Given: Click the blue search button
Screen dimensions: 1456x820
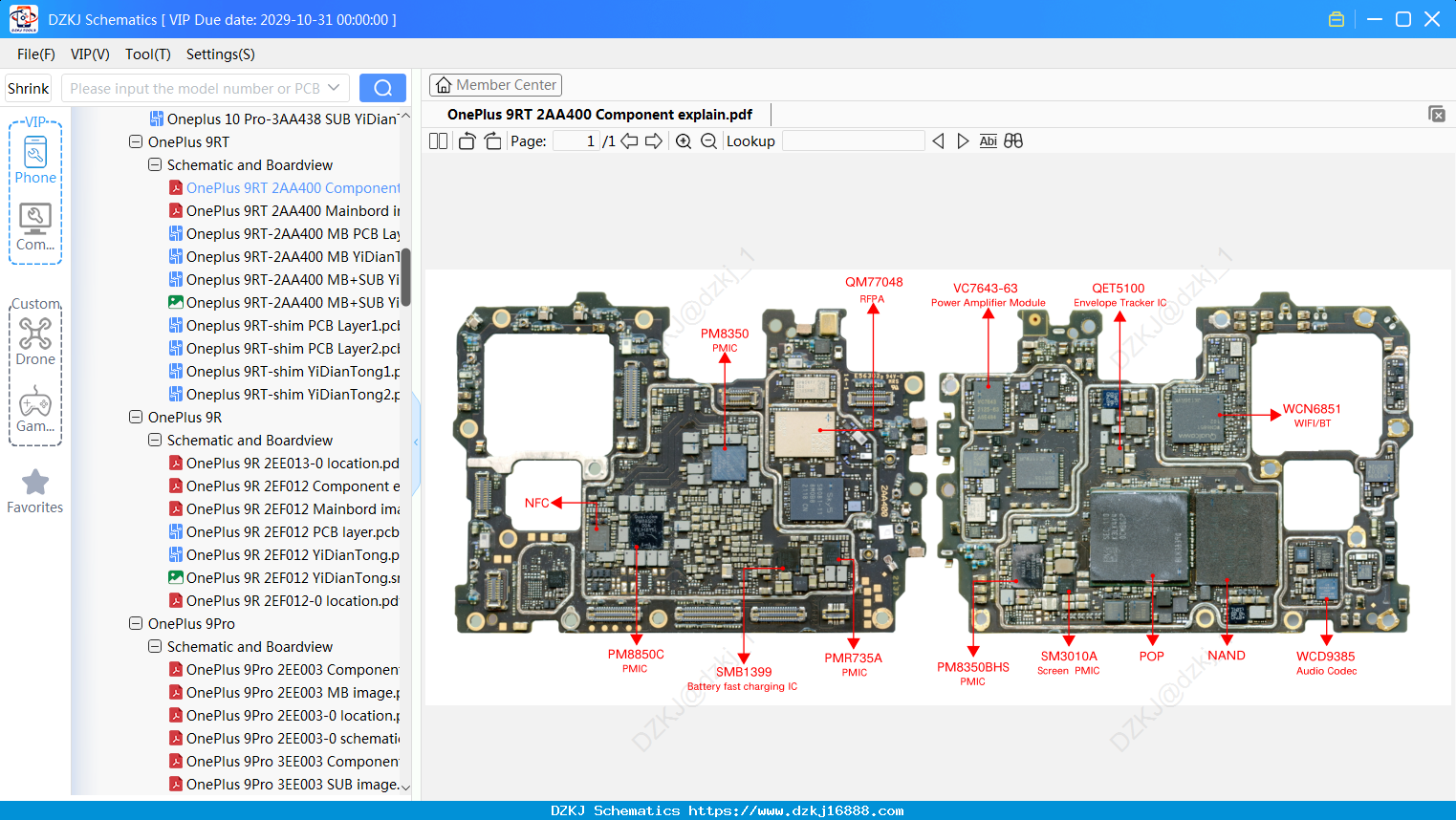Looking at the screenshot, I should (x=382, y=88).
